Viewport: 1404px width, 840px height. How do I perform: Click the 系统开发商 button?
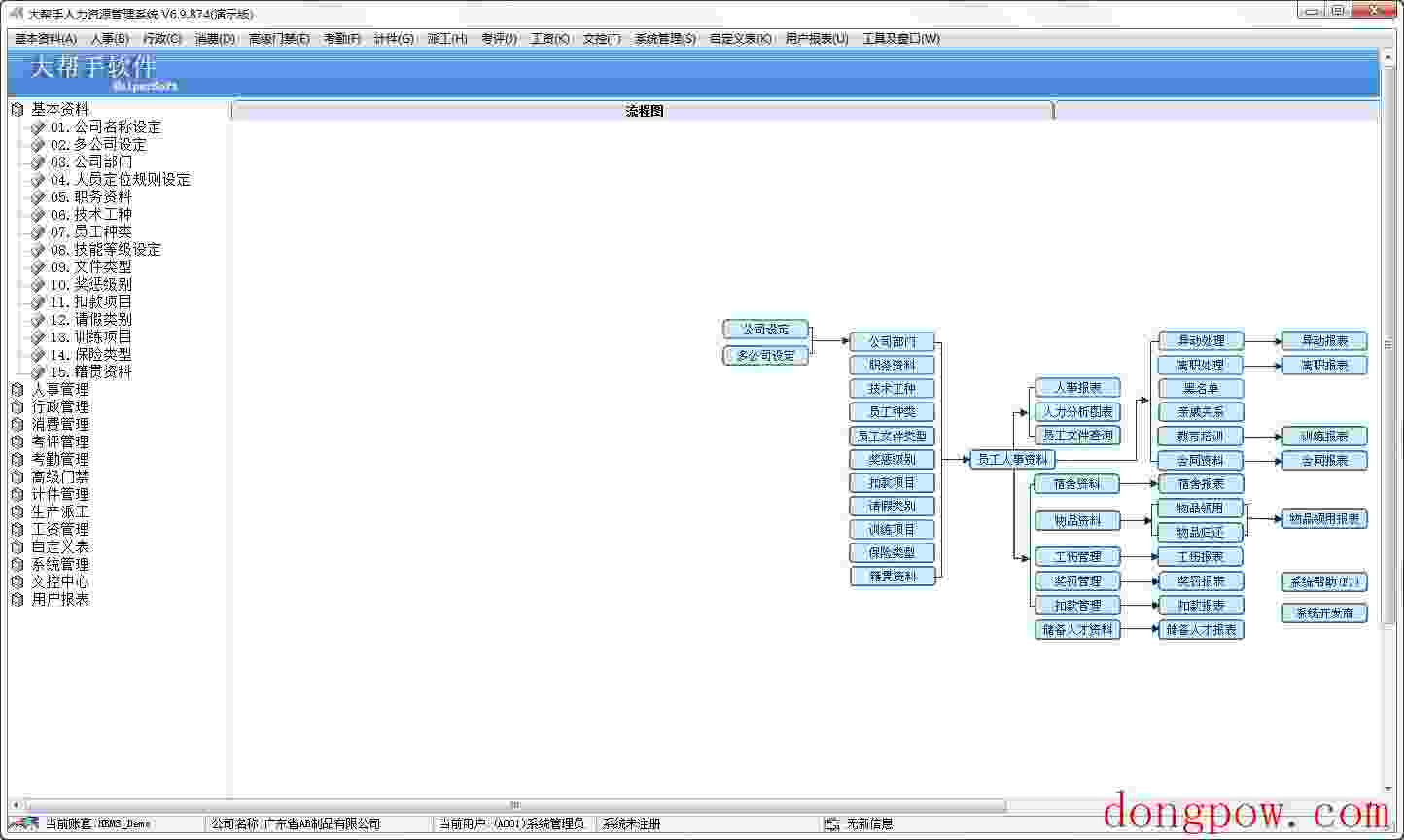pyautogui.click(x=1324, y=613)
